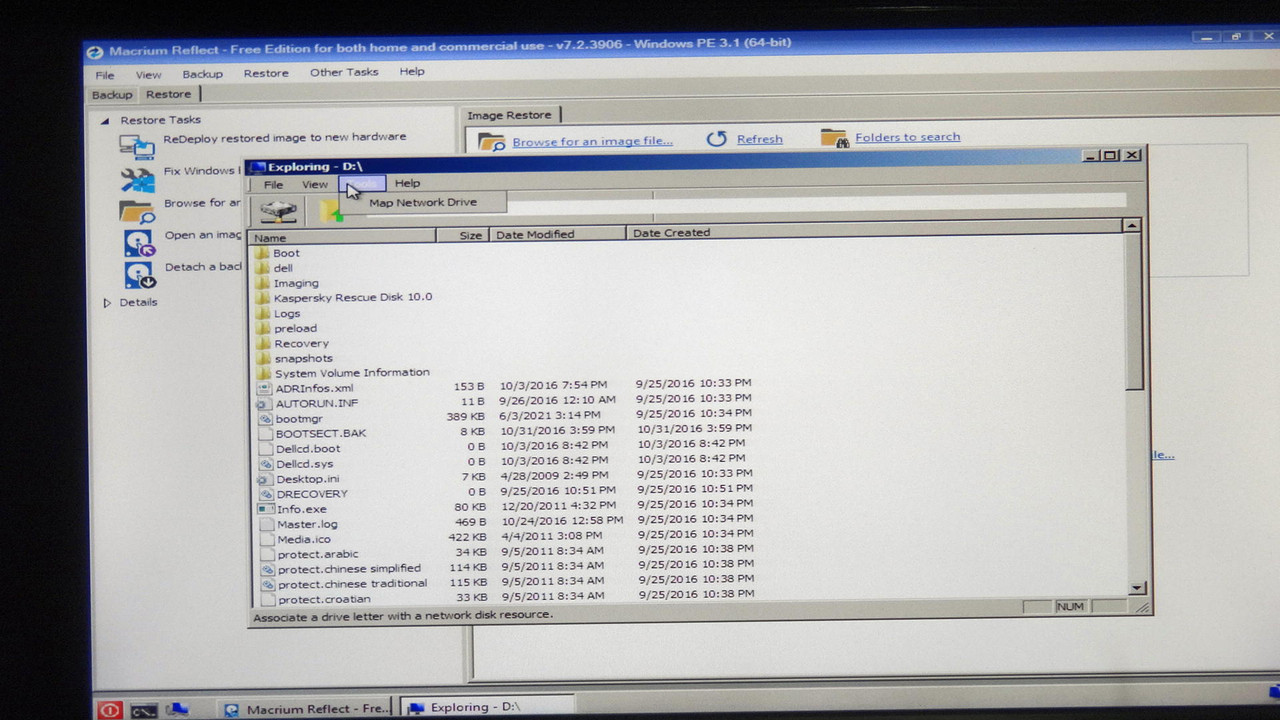The width and height of the screenshot is (1280, 720).
Task: Open the File menu in Exploring window
Action: point(273,185)
